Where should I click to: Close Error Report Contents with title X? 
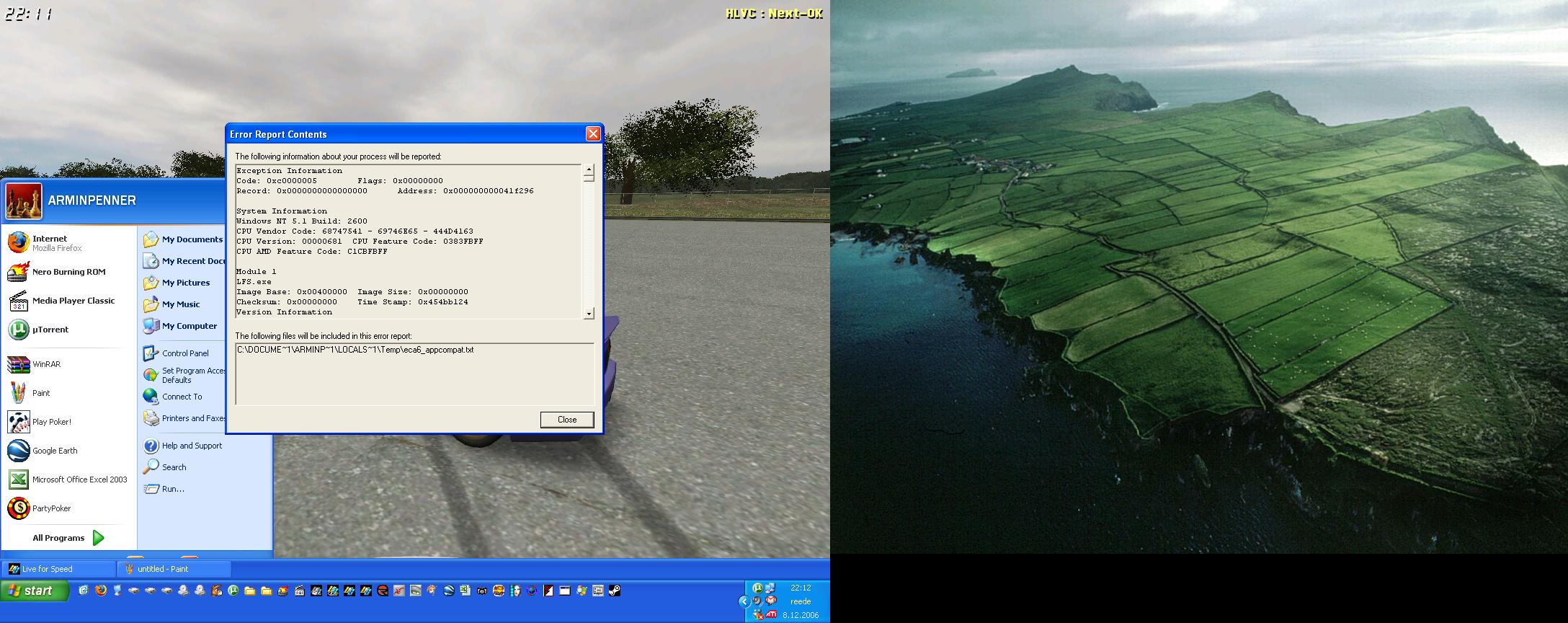(593, 134)
